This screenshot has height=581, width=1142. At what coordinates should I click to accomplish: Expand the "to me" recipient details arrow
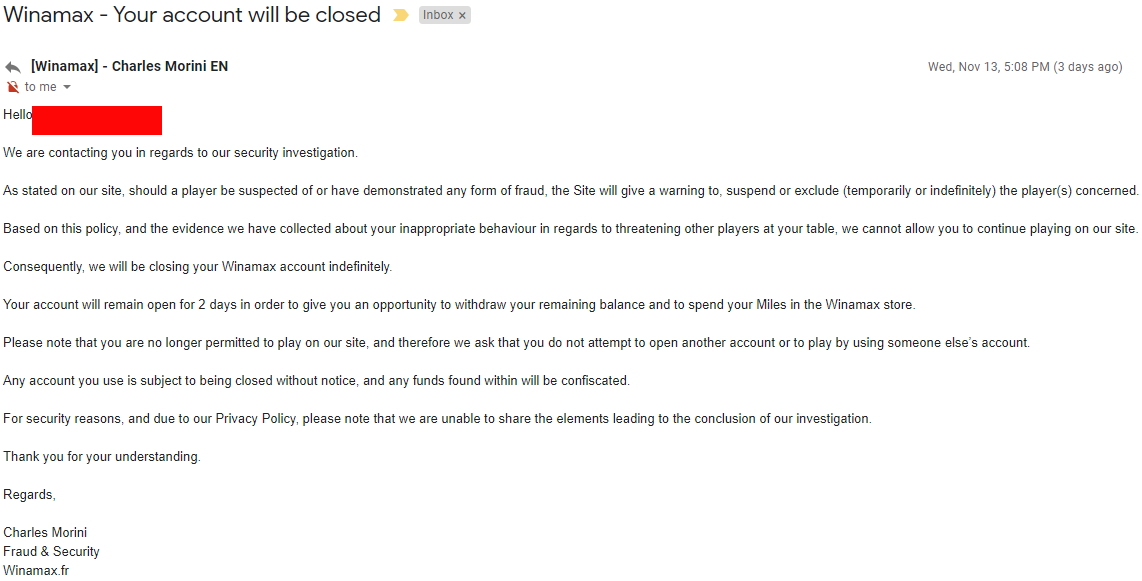(x=67, y=87)
